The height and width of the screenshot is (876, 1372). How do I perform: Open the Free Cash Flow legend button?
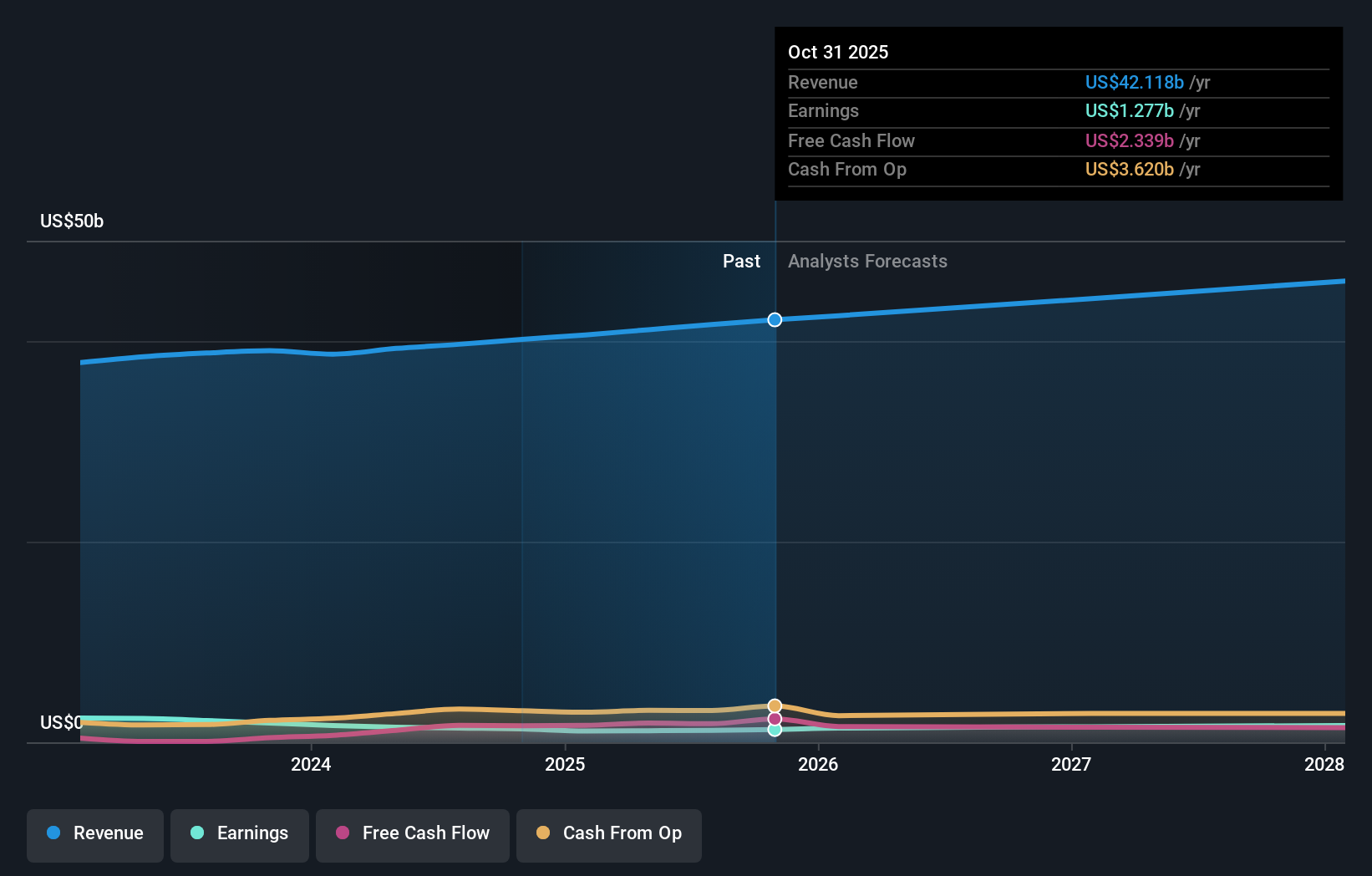[412, 835]
